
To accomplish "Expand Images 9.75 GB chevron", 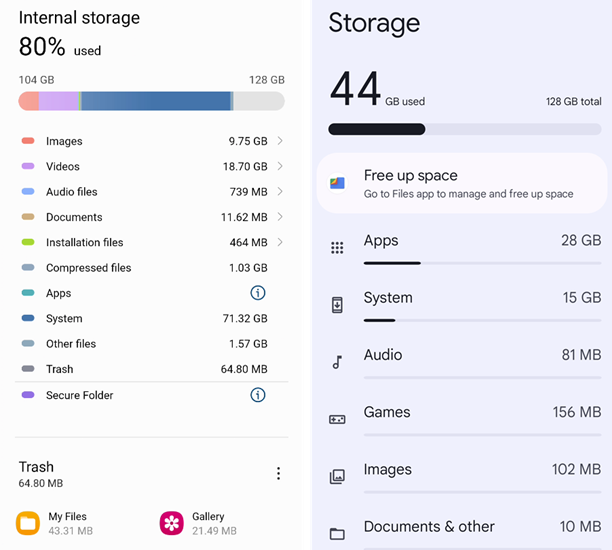I will pyautogui.click(x=280, y=141).
